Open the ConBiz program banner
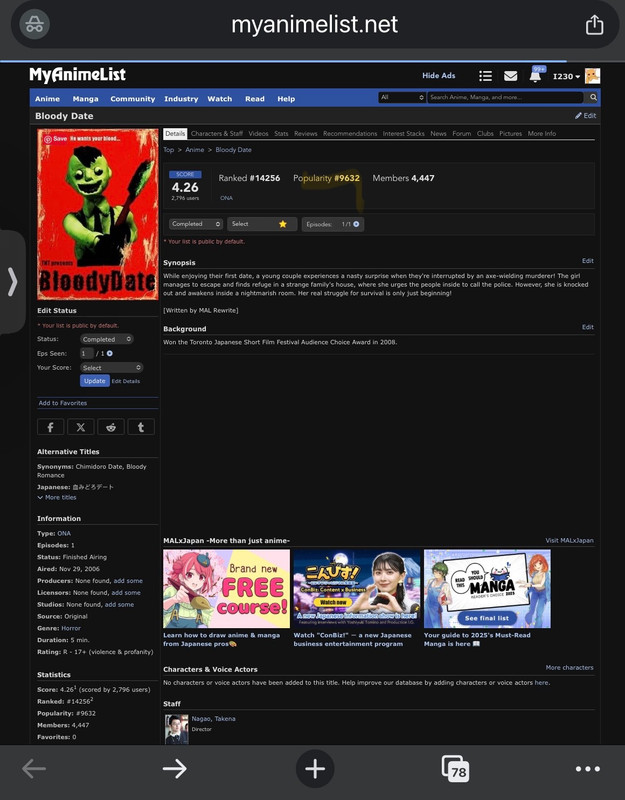The image size is (625, 800). coord(357,589)
